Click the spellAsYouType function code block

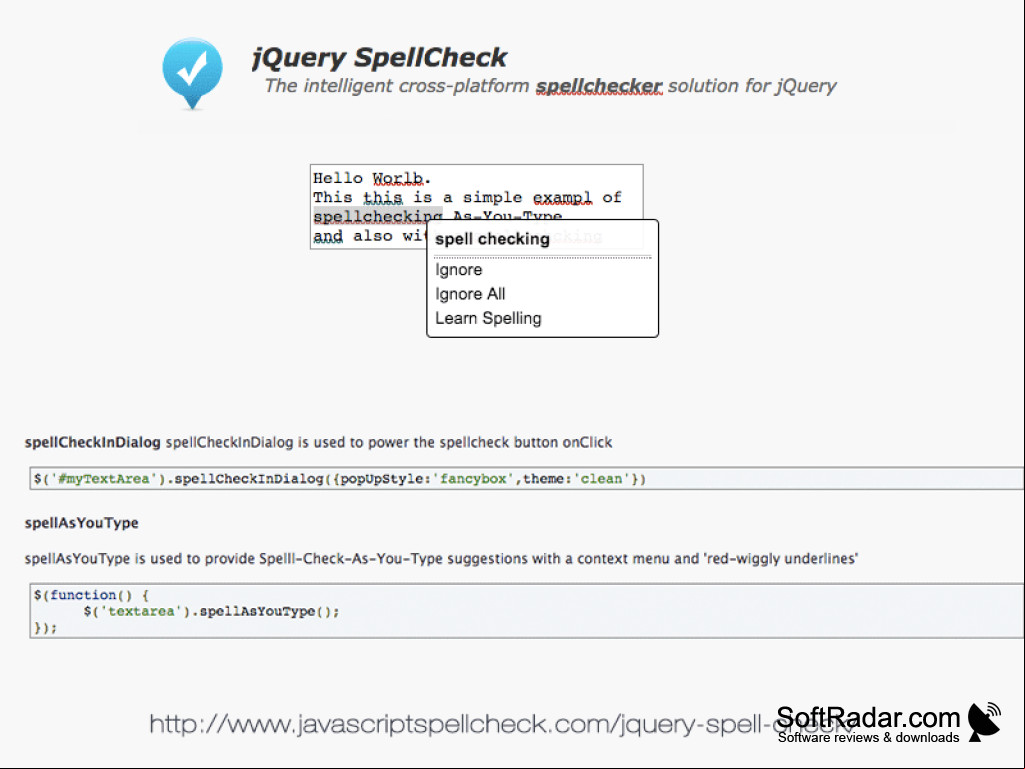tap(527, 611)
